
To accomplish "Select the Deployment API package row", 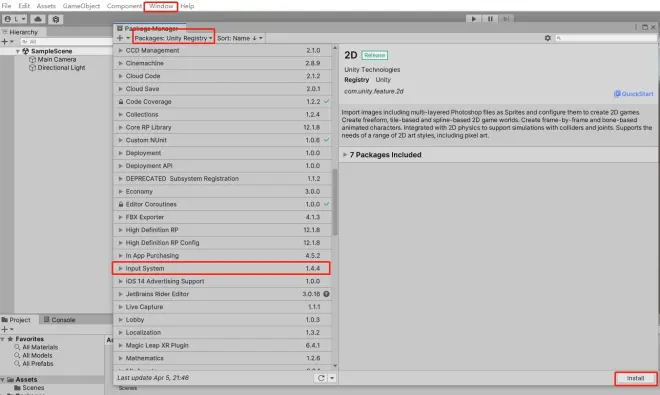I will point(222,165).
